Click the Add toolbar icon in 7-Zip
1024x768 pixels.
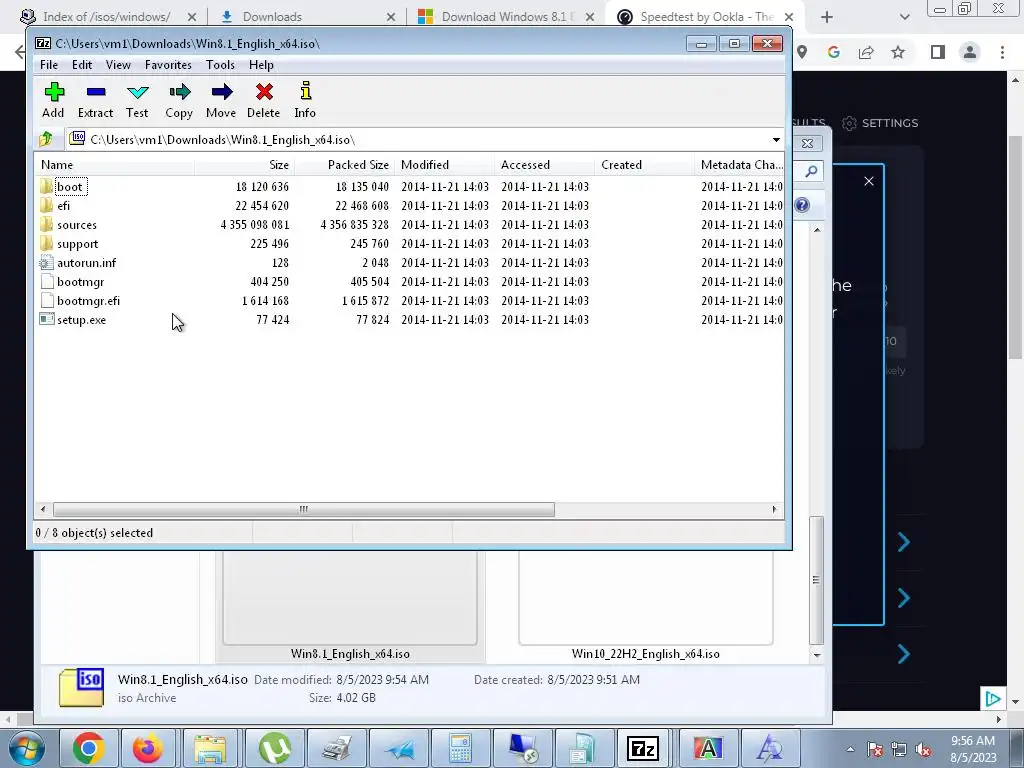point(54,100)
